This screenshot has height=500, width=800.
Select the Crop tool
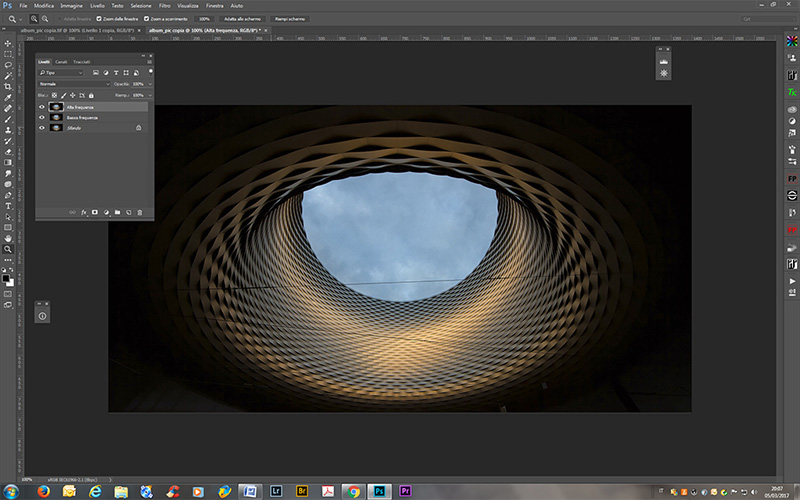[8, 86]
